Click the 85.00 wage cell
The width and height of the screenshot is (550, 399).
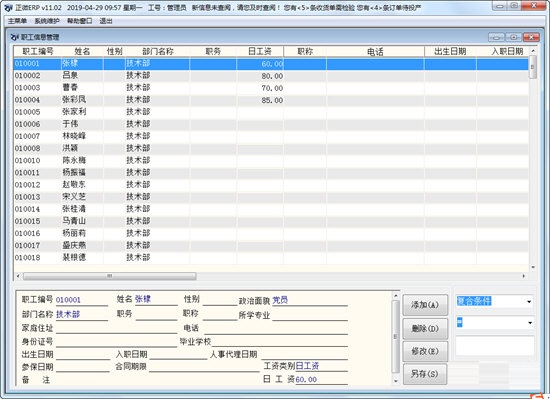260,100
